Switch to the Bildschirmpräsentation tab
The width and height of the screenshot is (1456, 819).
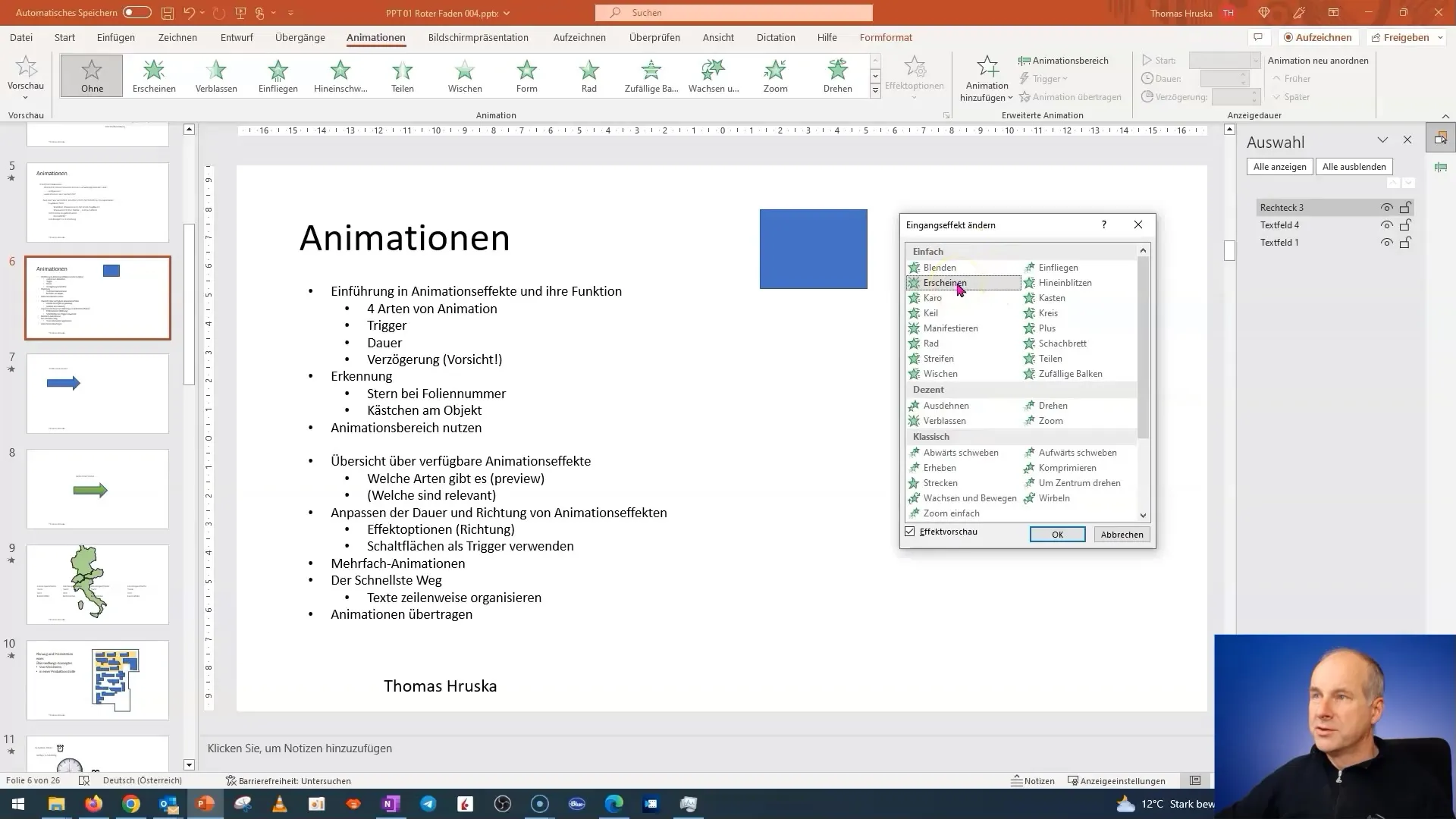479,37
